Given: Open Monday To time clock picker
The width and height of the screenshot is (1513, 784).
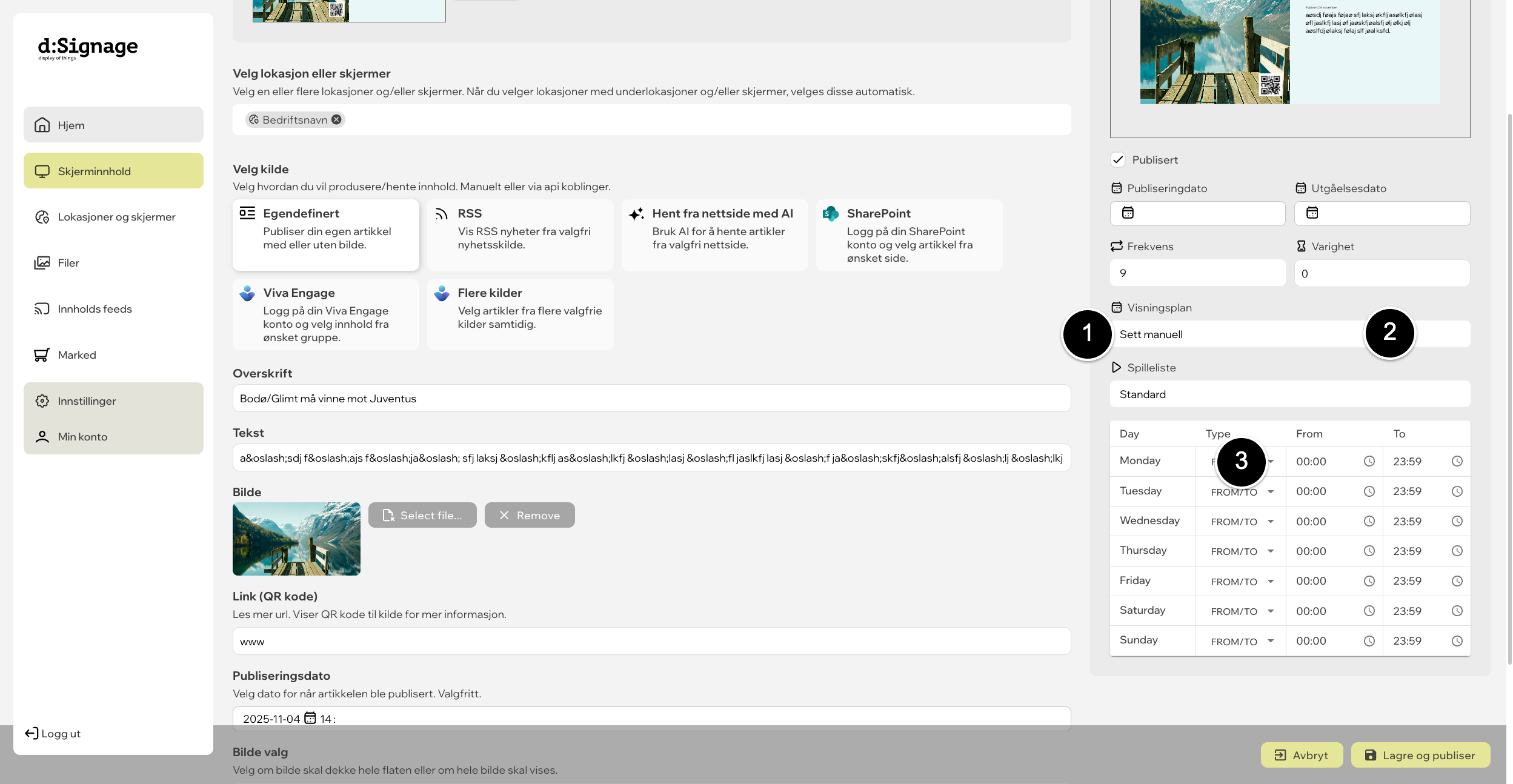Looking at the screenshot, I should [x=1457, y=461].
